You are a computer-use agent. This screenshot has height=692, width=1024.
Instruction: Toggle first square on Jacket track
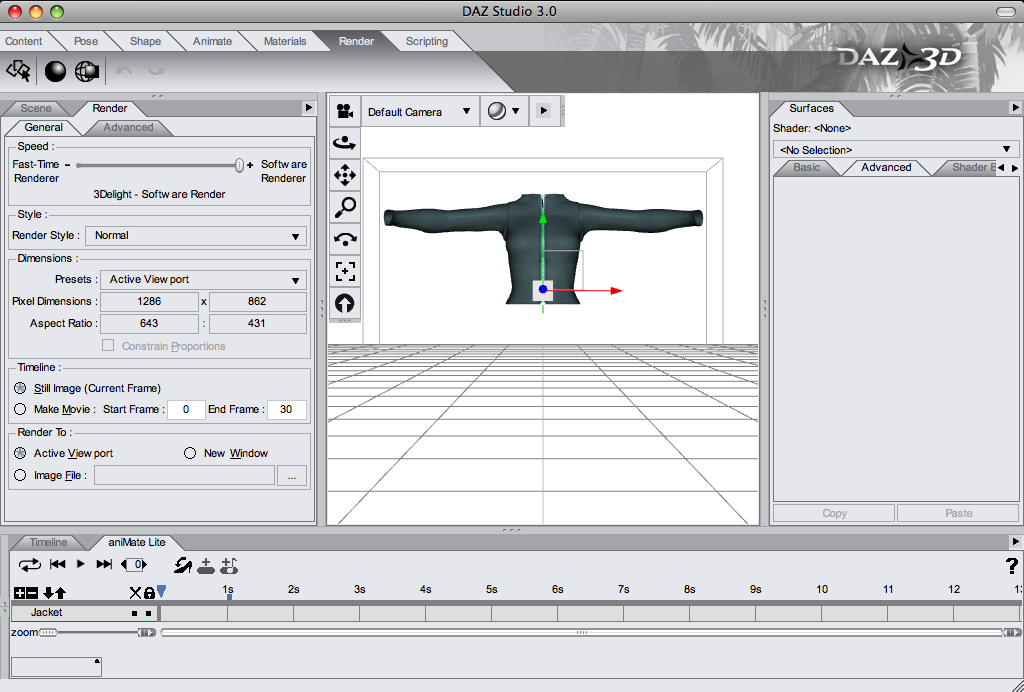click(x=134, y=613)
